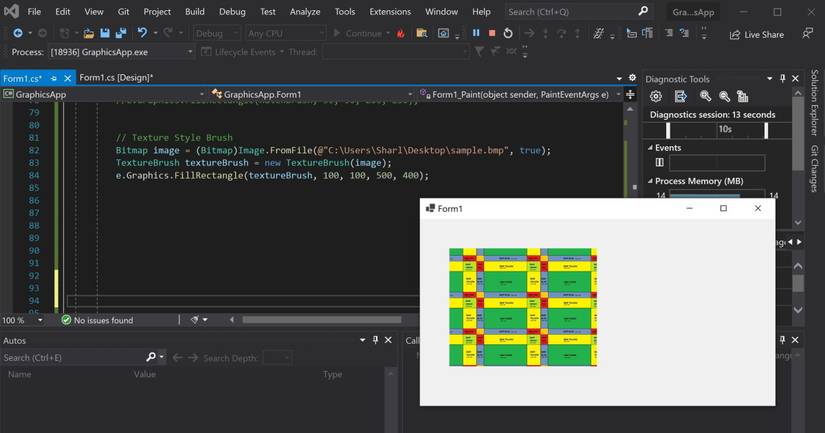Open Diagnostic Tools settings gear
This screenshot has width=825, height=433.
656,96
